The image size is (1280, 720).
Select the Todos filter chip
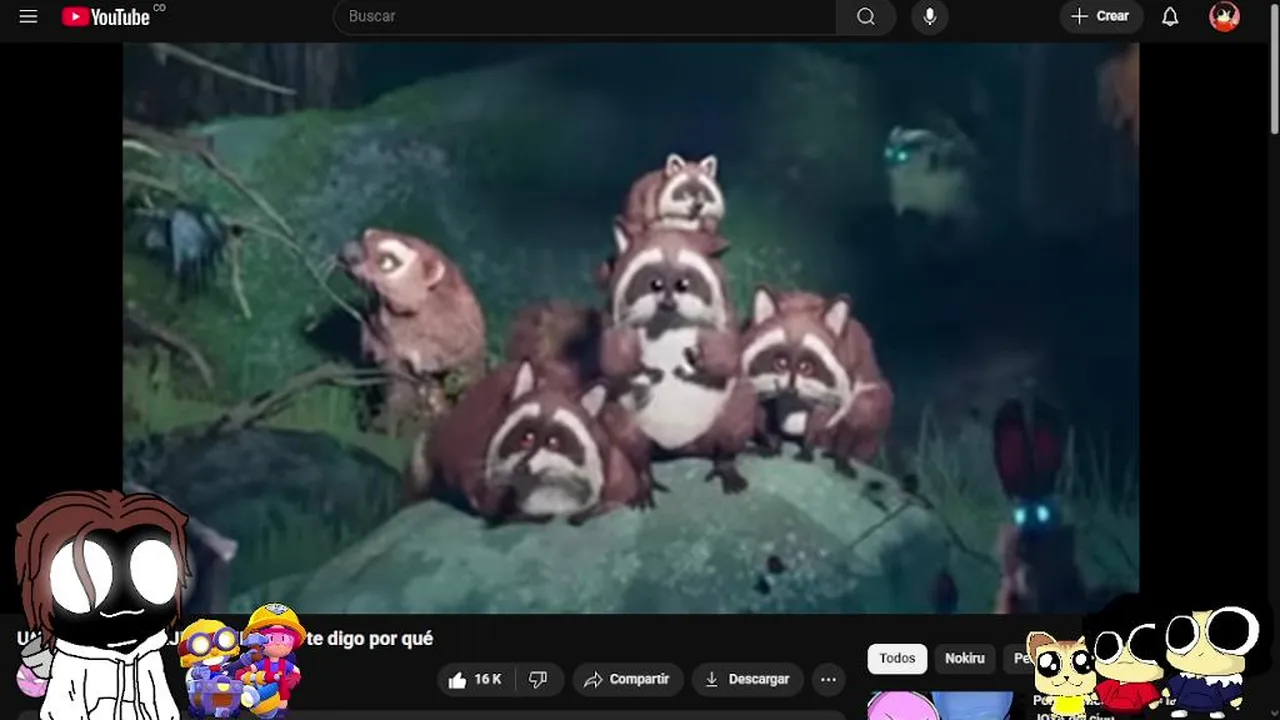point(897,658)
